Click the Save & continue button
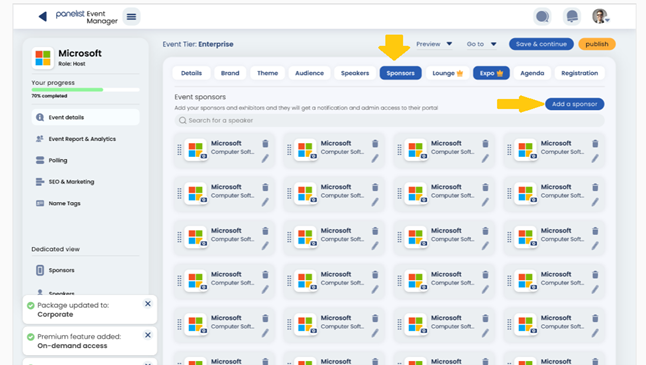The image size is (646, 365). point(541,44)
